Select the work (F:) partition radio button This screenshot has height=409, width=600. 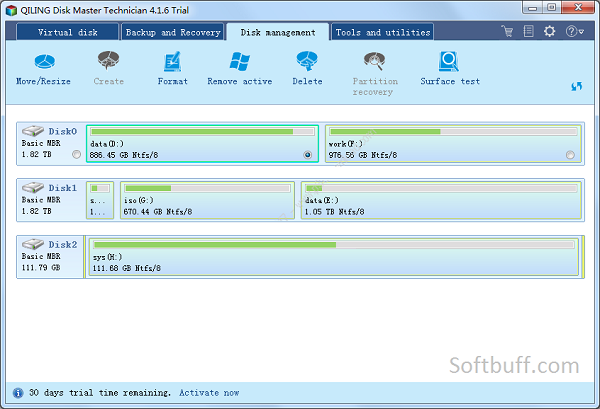coord(570,155)
